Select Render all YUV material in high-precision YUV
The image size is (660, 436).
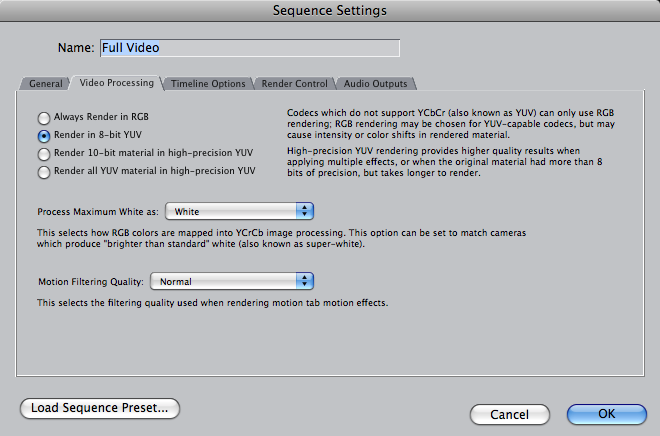coord(44,172)
